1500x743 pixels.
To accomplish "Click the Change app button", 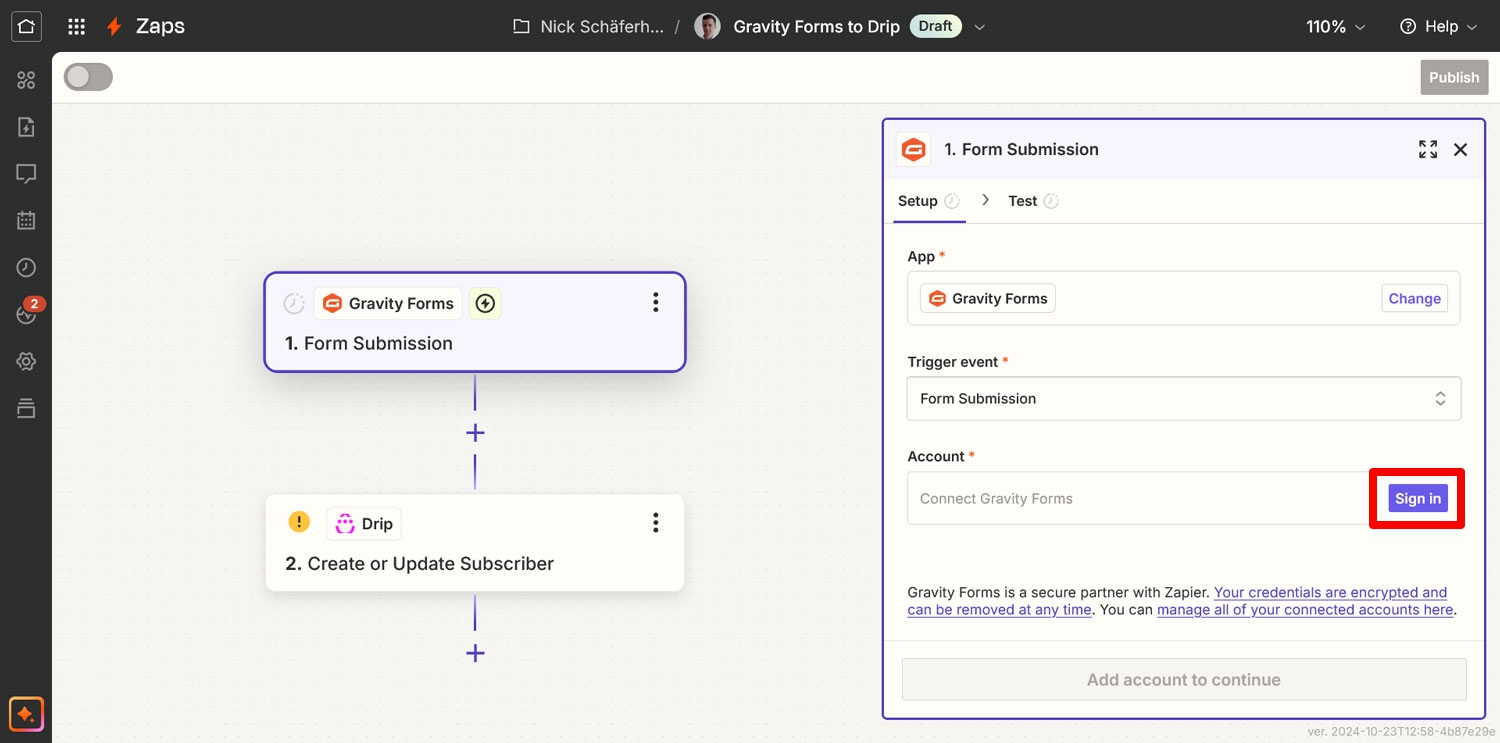I will click(1414, 298).
